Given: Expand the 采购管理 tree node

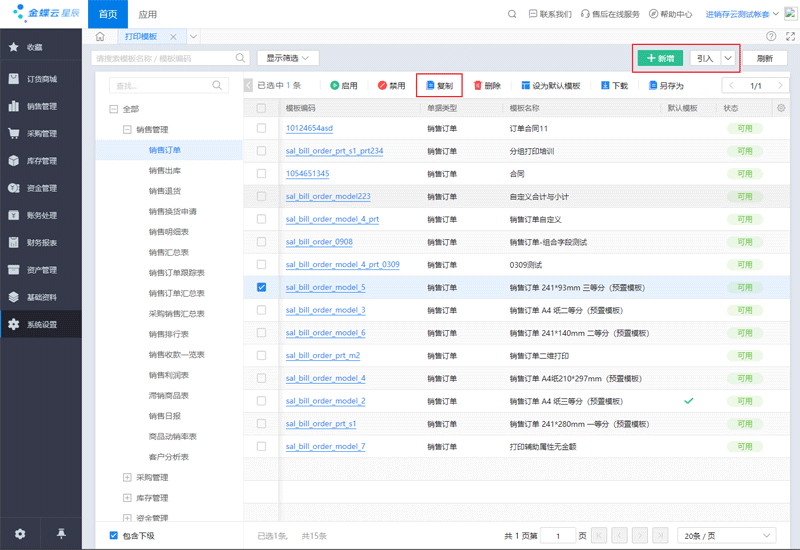Looking at the screenshot, I should point(127,477).
